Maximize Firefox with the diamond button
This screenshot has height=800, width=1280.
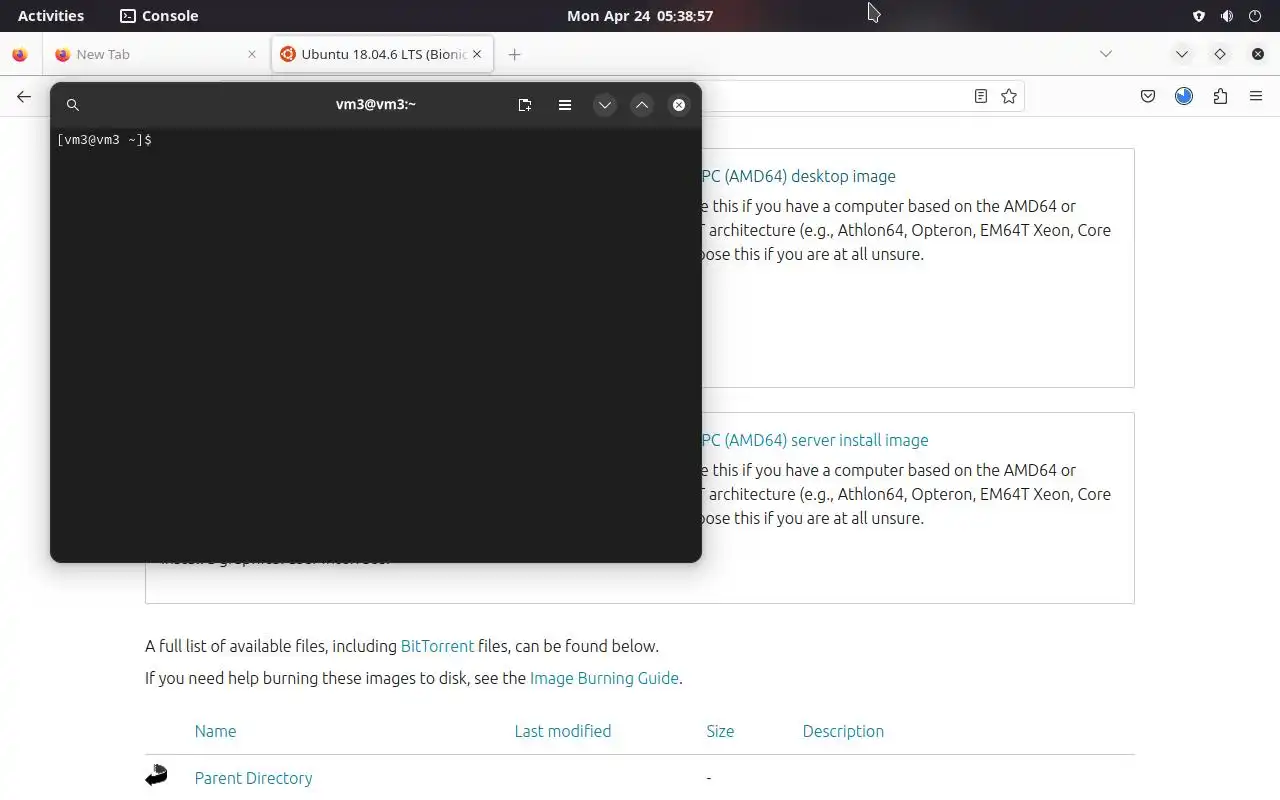point(1220,54)
